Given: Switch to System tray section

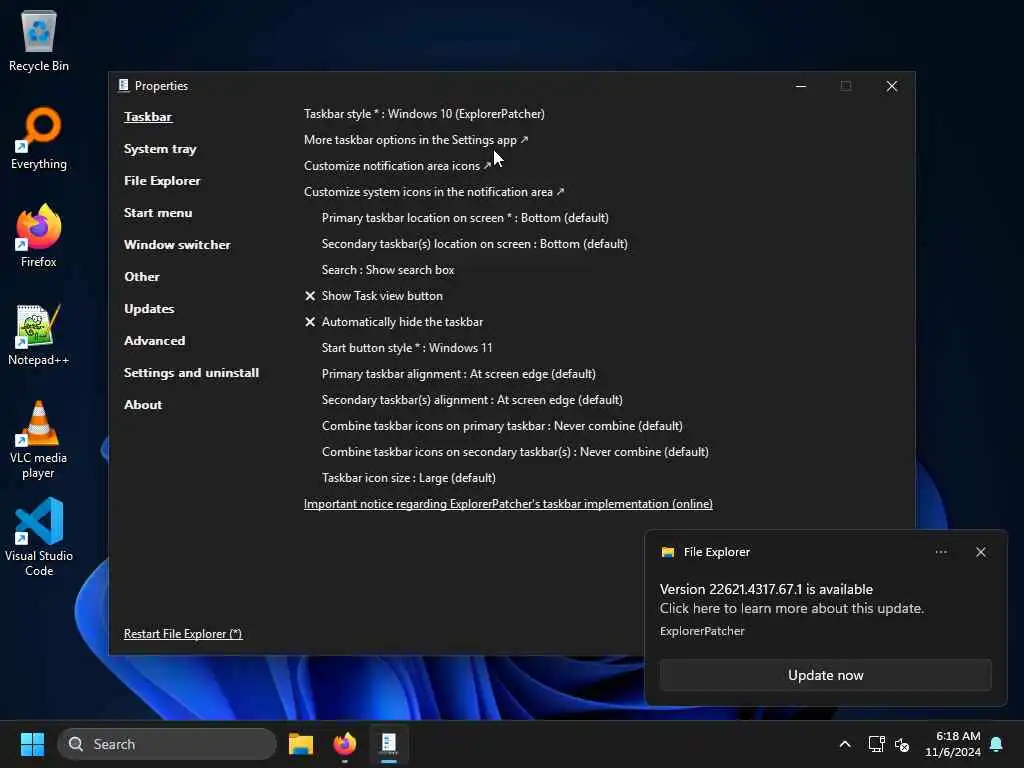Looking at the screenshot, I should [160, 149].
